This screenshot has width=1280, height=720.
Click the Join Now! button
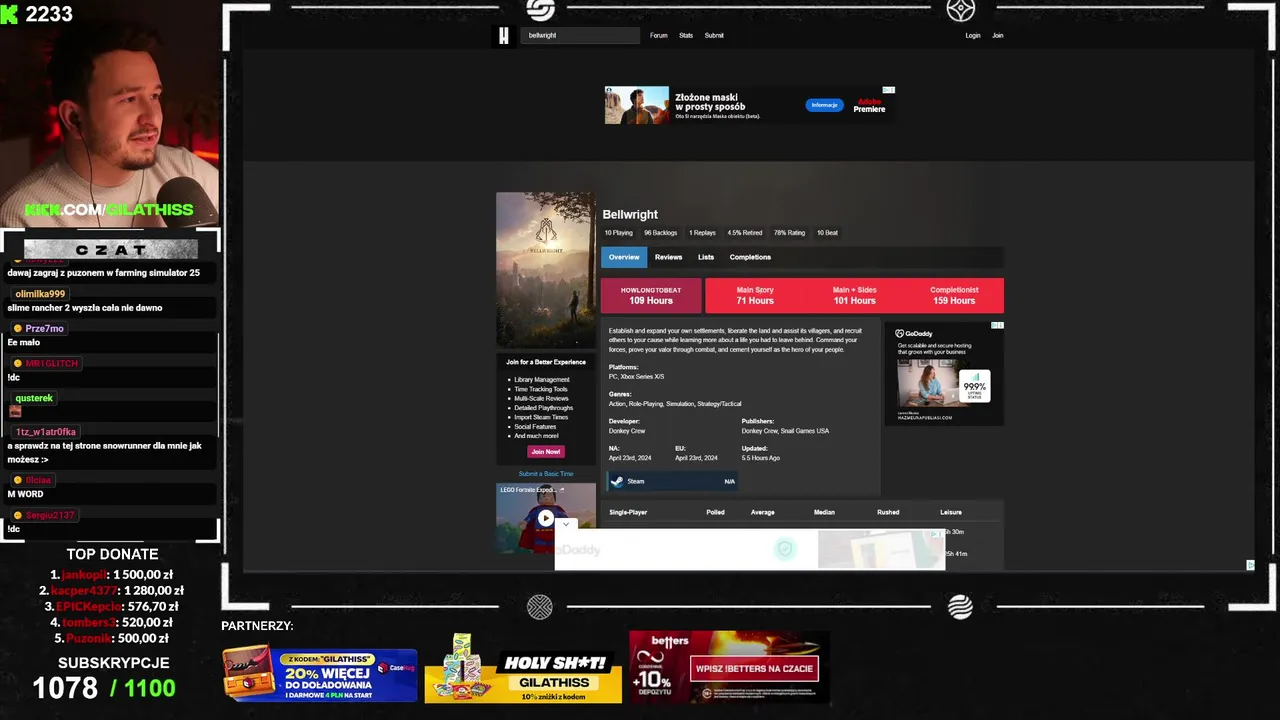[545, 451]
